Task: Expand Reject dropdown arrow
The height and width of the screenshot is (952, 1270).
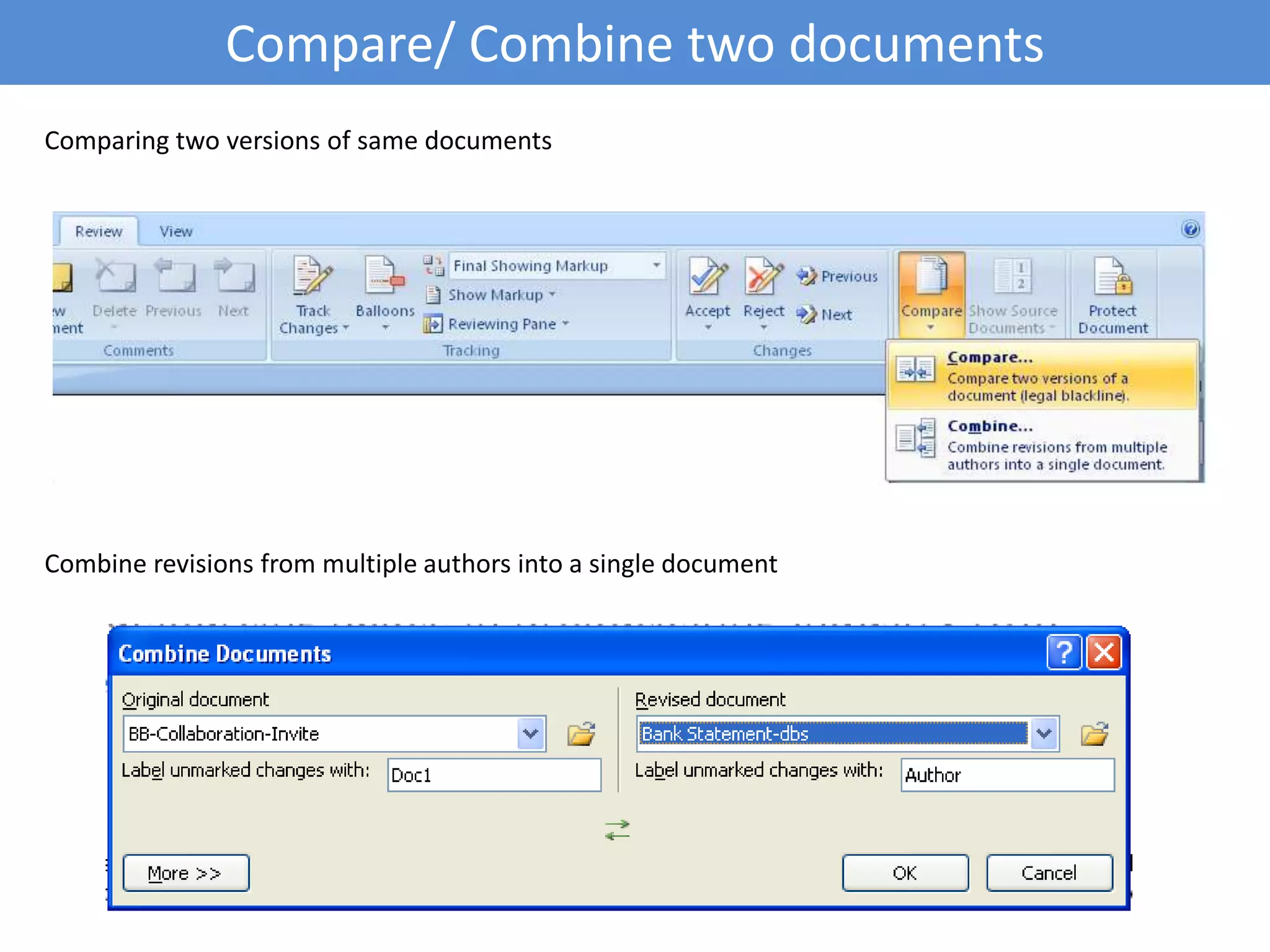Action: pyautogui.click(x=763, y=327)
